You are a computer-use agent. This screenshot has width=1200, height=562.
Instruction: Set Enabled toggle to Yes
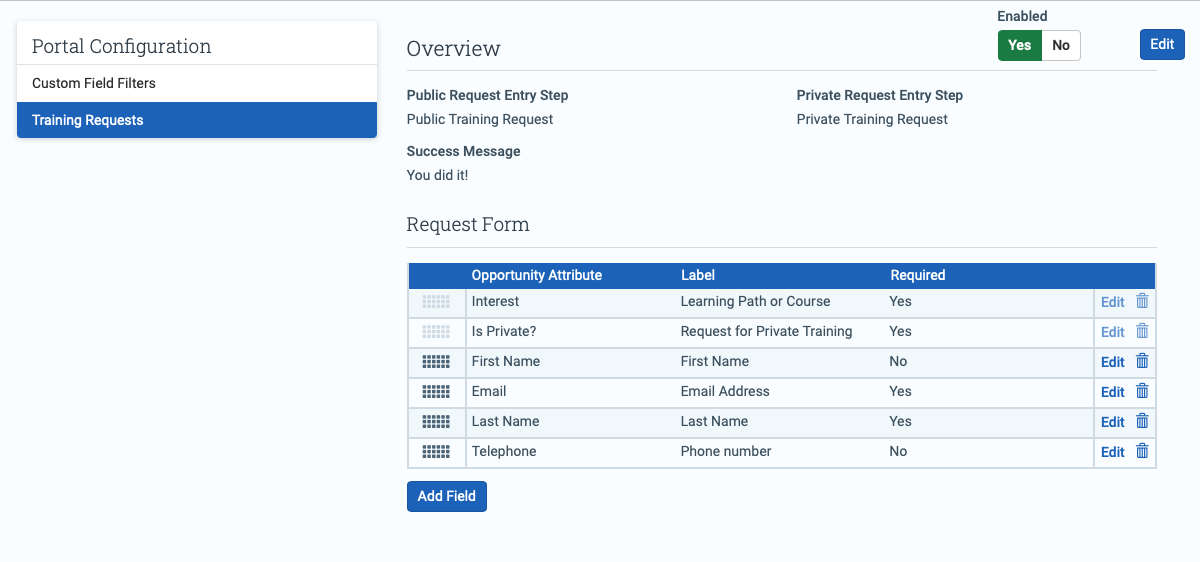[x=1020, y=45]
